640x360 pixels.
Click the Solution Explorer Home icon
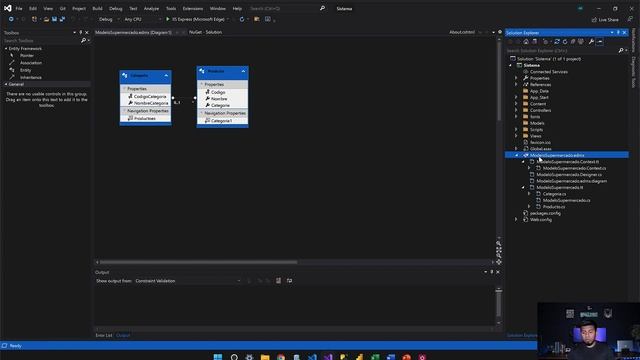coord(526,42)
